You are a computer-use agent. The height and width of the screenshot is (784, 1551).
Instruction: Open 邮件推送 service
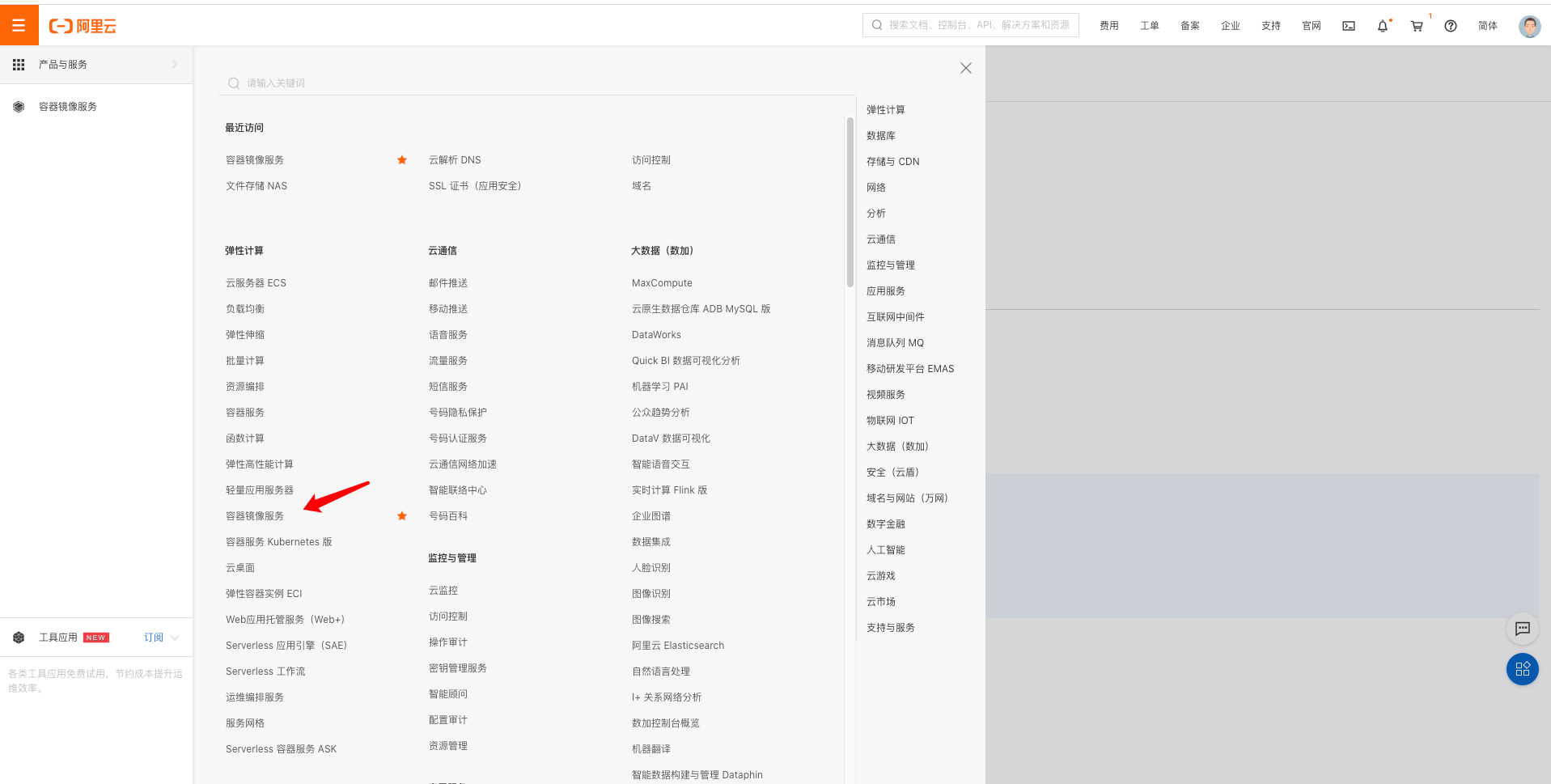click(448, 283)
